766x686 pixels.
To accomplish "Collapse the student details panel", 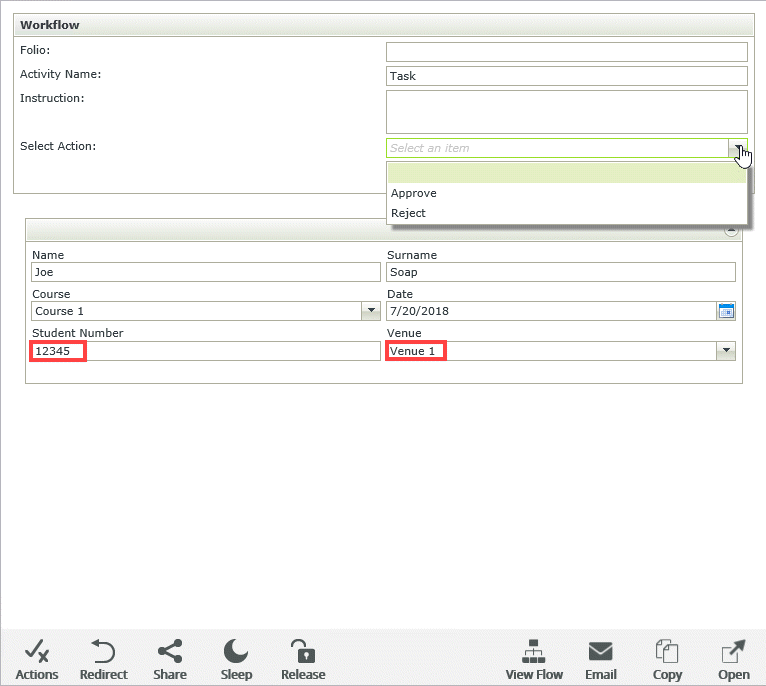I will 731,230.
